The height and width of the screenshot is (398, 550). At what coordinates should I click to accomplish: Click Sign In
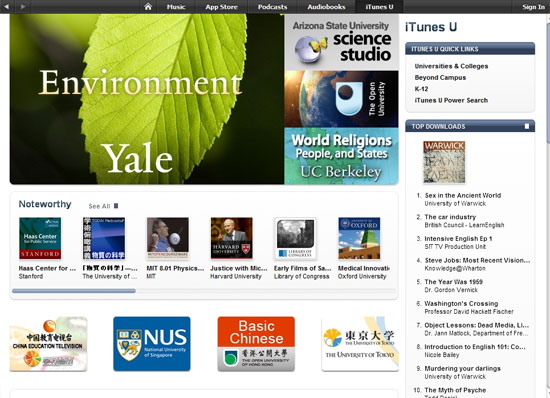click(x=533, y=7)
